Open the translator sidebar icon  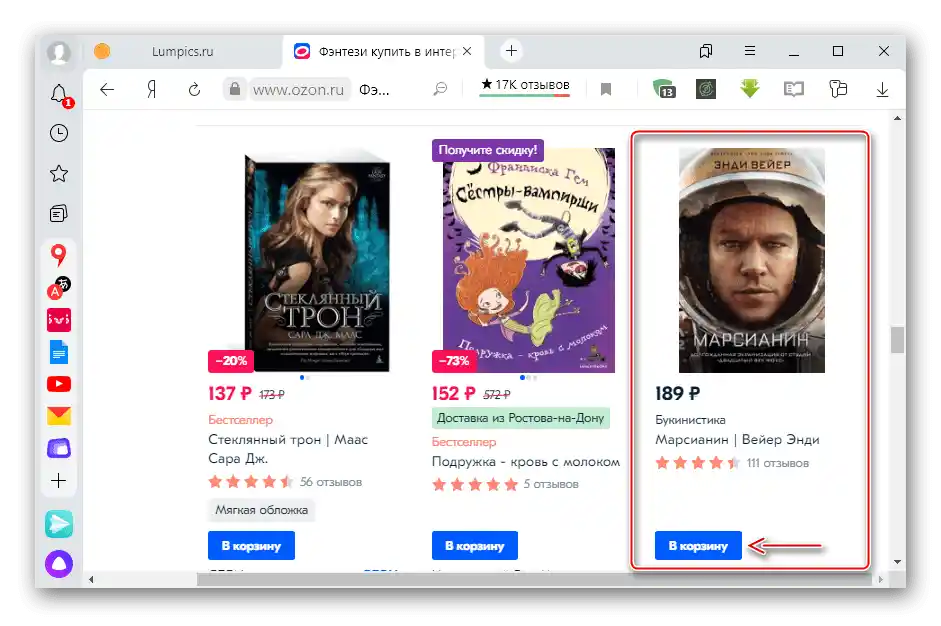[x=59, y=287]
